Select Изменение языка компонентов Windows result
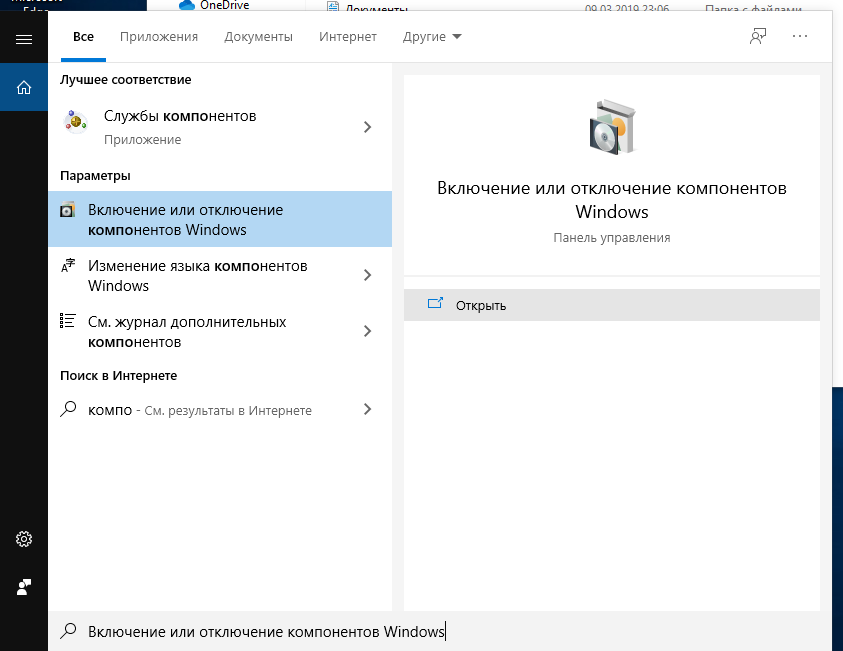 pyautogui.click(x=220, y=275)
